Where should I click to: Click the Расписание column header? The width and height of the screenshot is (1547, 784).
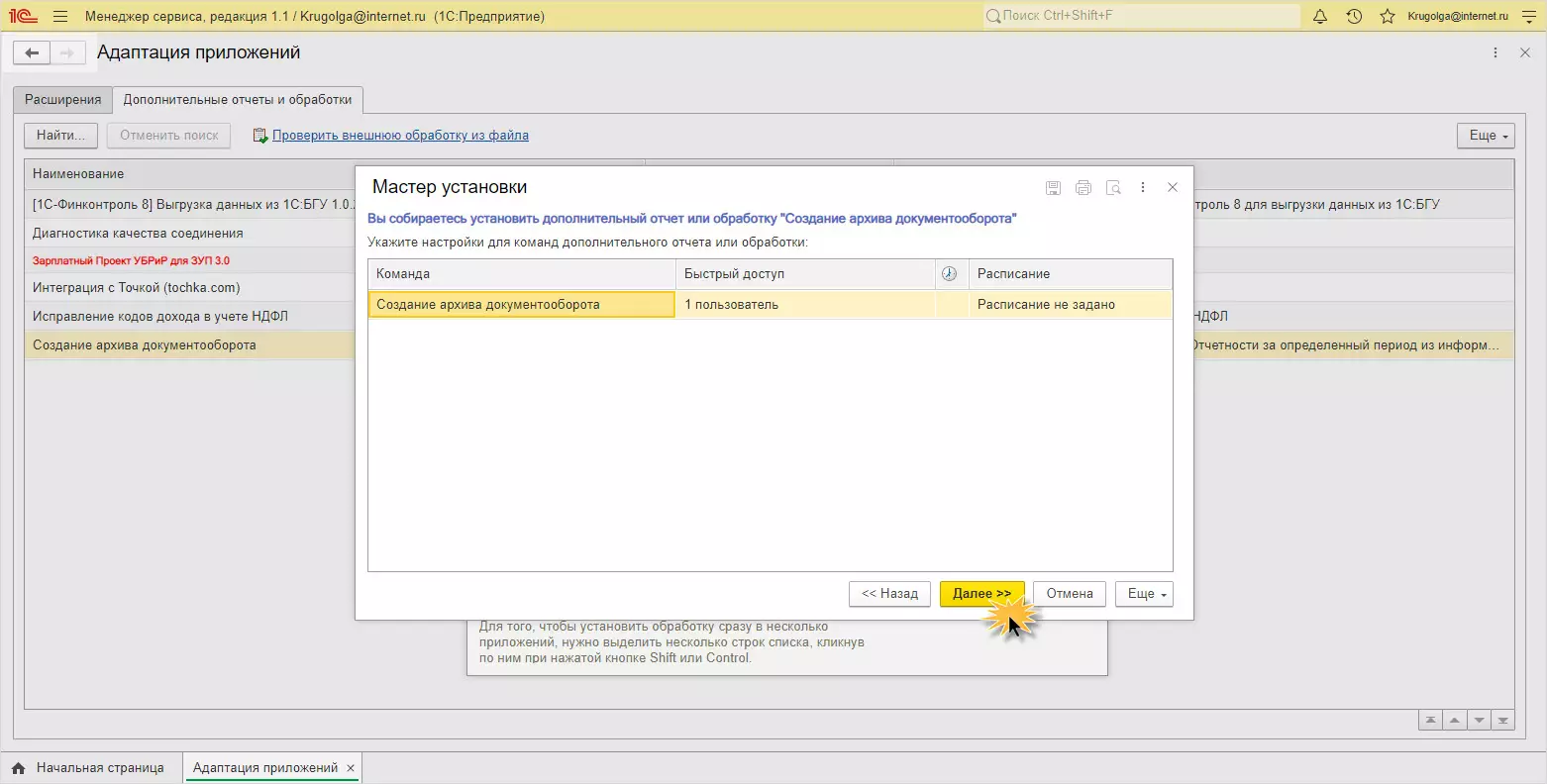[x=1070, y=274]
